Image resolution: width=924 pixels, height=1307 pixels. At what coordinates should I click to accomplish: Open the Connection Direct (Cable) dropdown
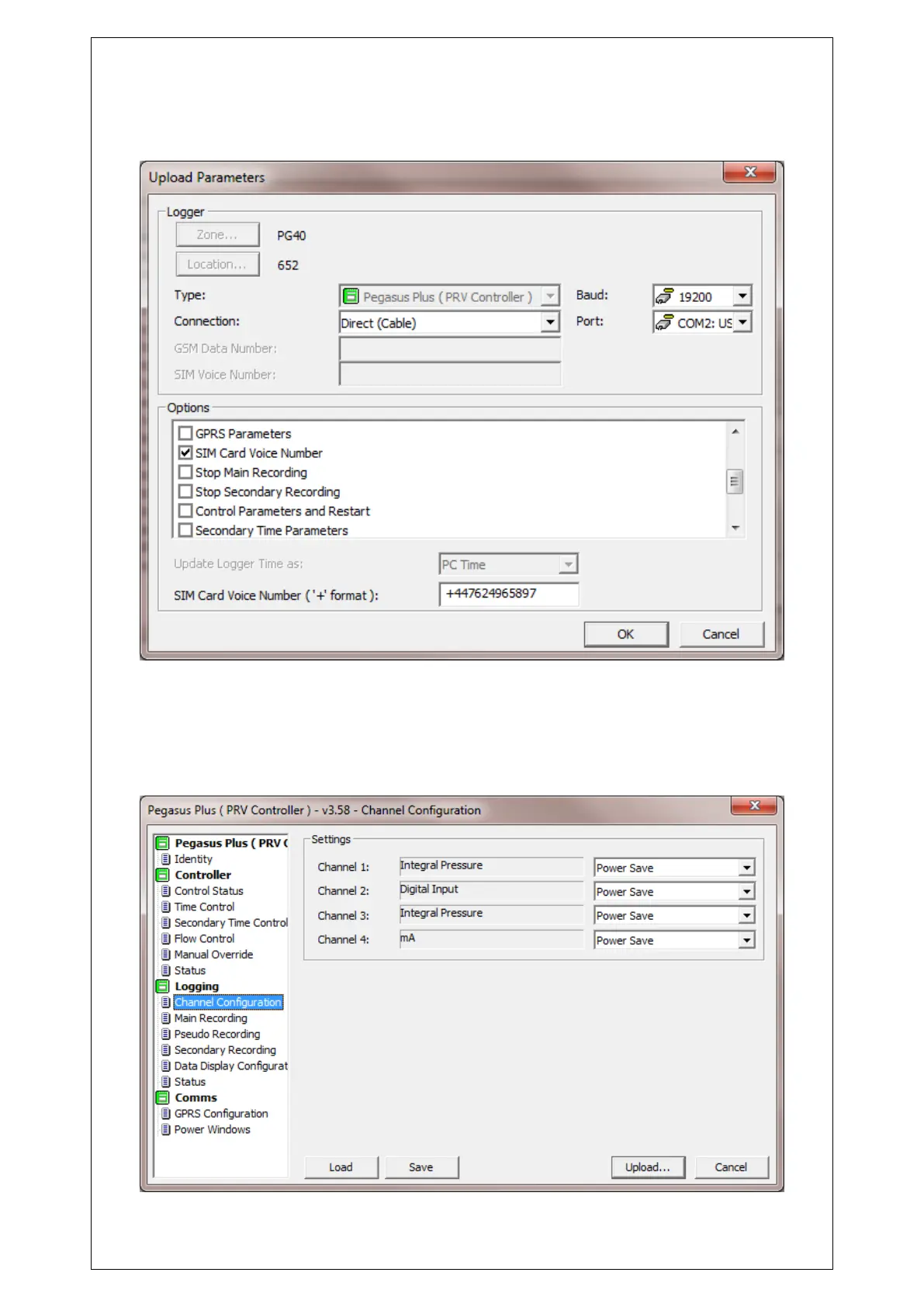[550, 322]
